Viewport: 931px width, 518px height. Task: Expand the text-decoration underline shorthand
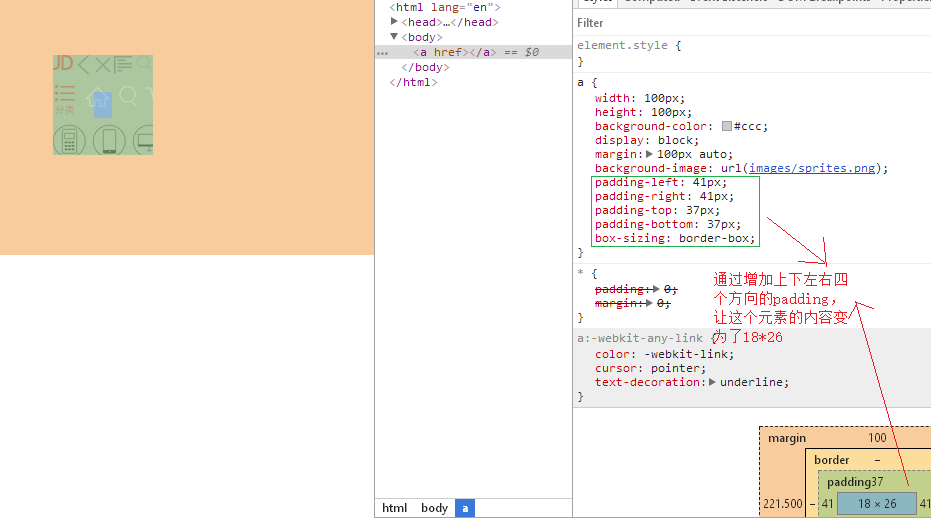click(712, 382)
